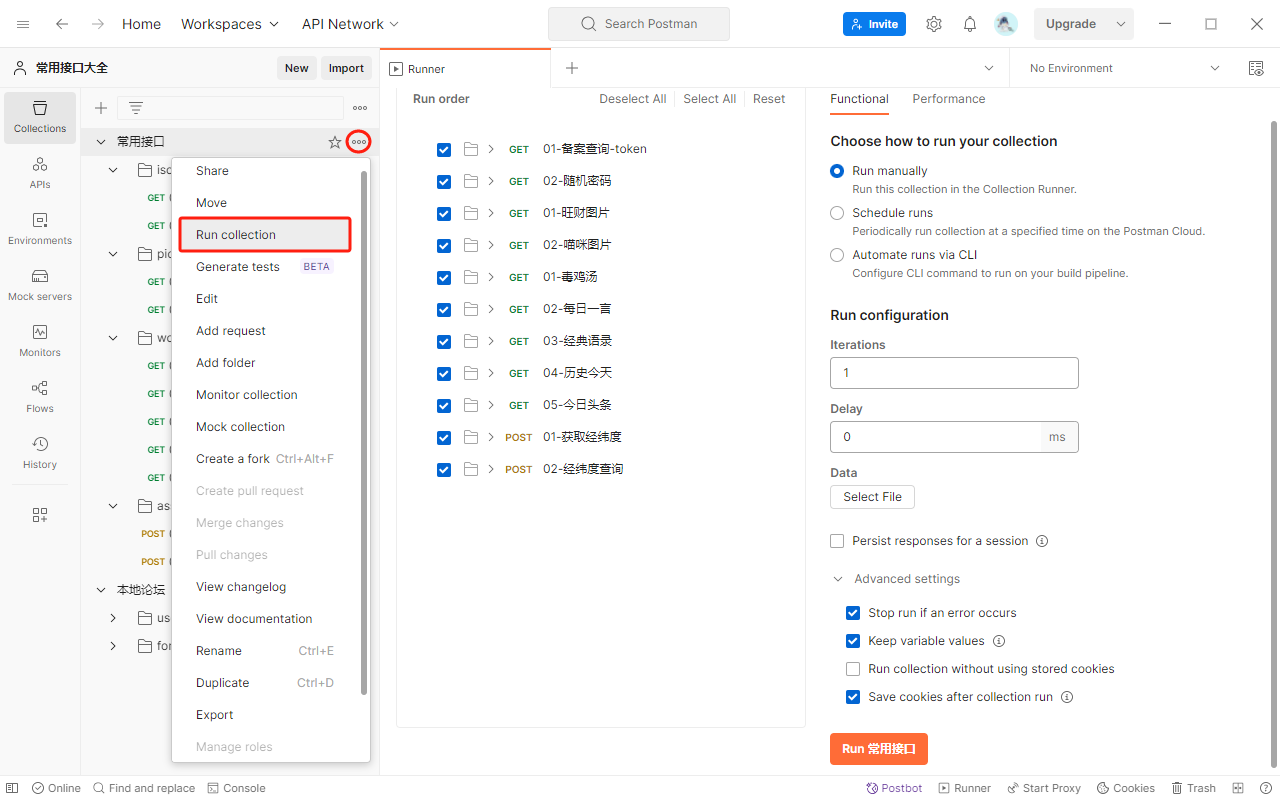1280x800 pixels.
Task: Select Automate runs via CLI option
Action: tap(837, 255)
